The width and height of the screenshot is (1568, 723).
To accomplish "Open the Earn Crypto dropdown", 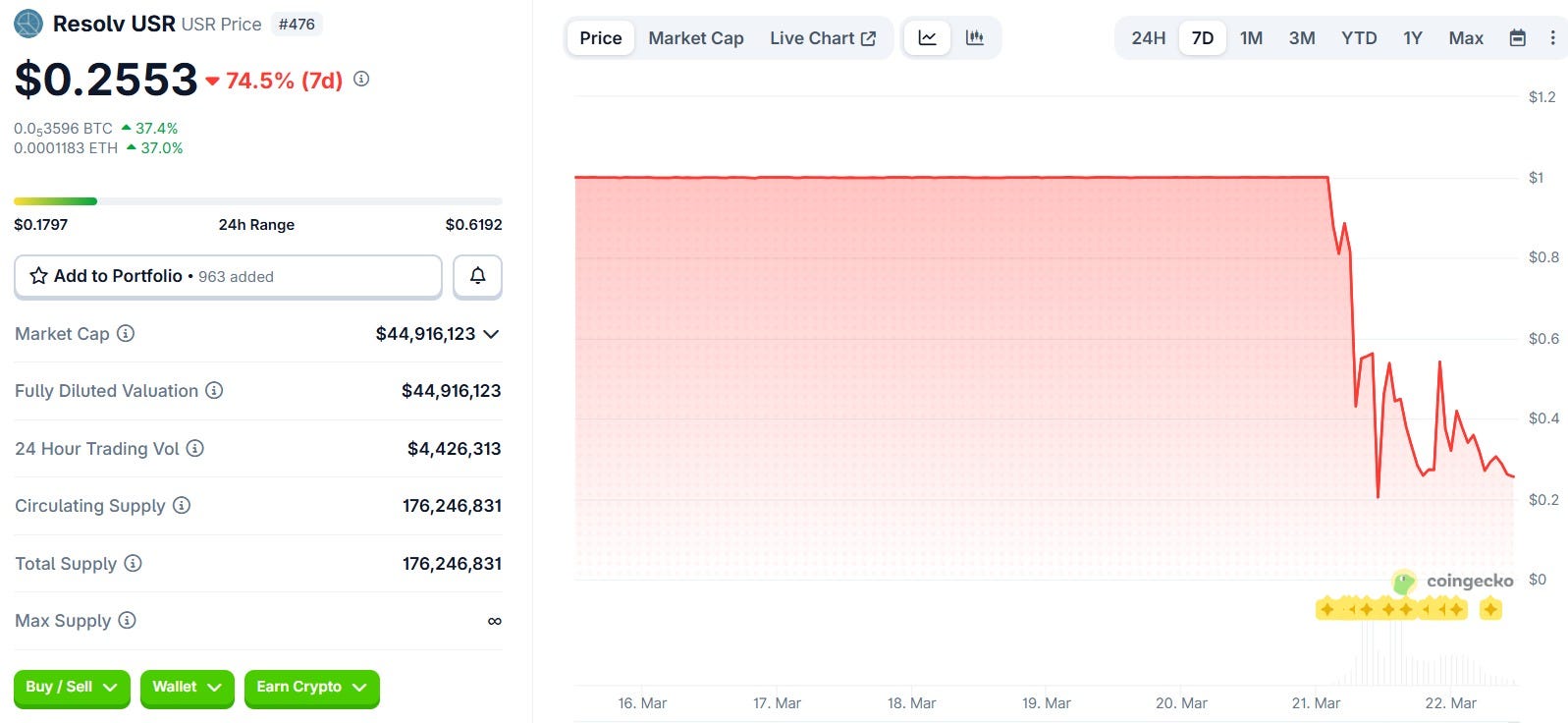I will coord(311,687).
